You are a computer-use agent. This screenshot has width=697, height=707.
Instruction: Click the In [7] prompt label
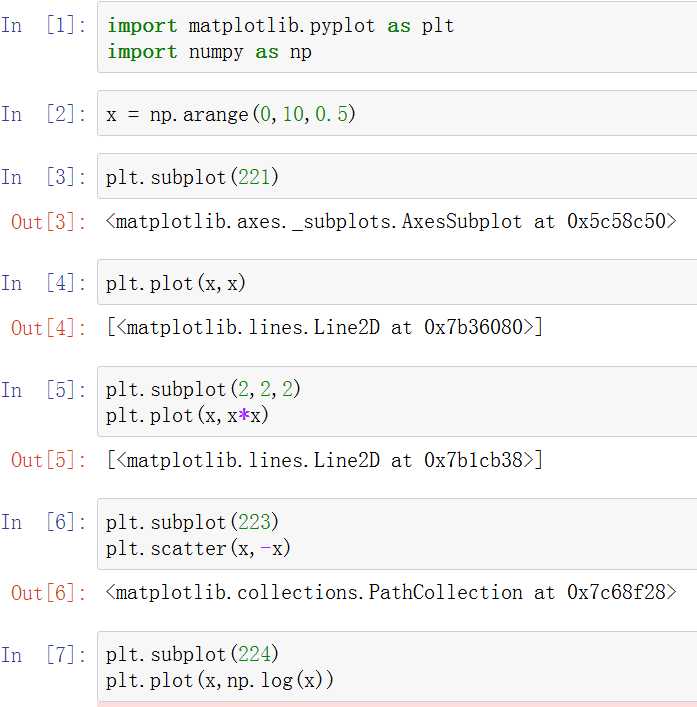43,655
